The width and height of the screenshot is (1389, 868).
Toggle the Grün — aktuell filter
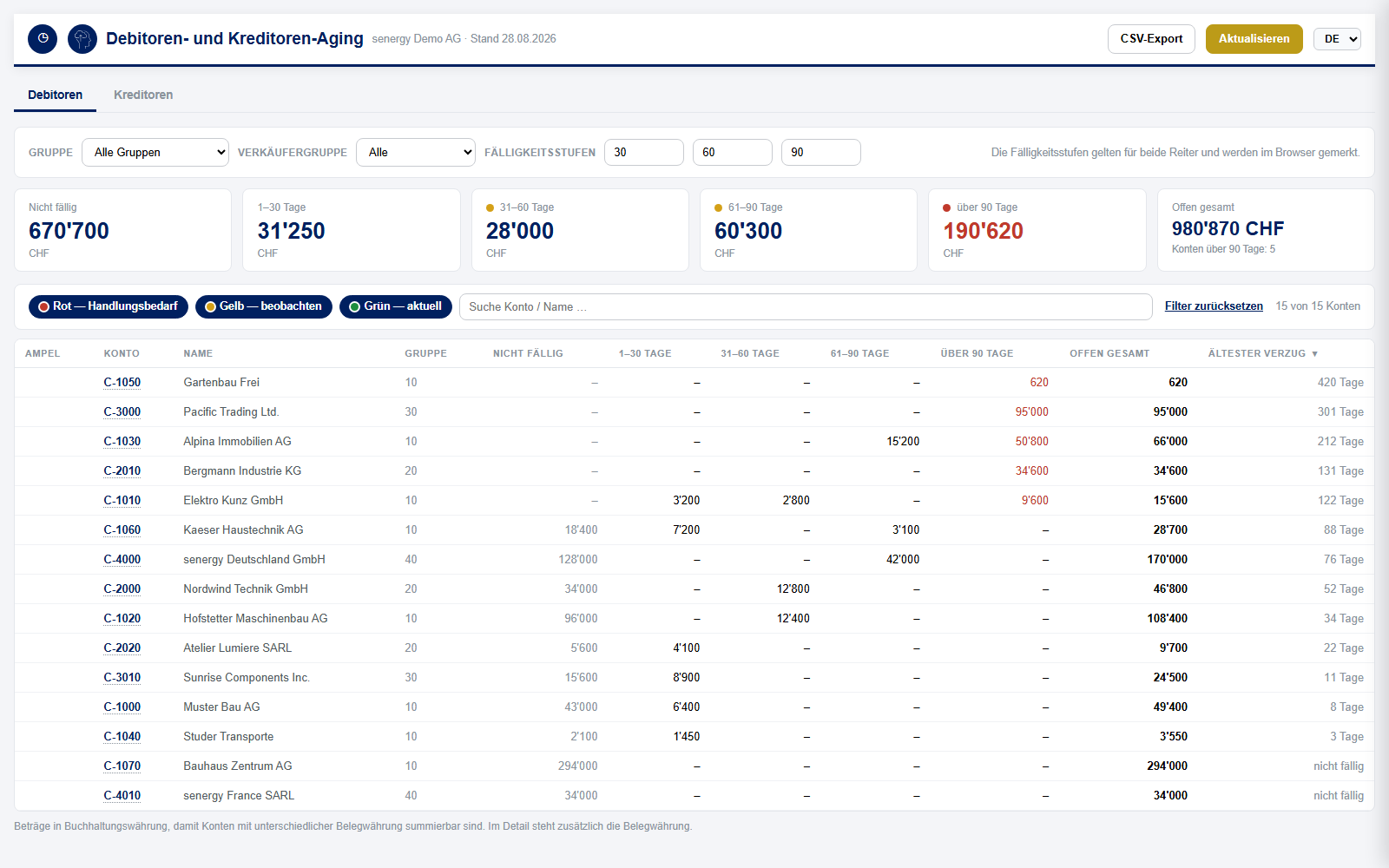point(396,306)
